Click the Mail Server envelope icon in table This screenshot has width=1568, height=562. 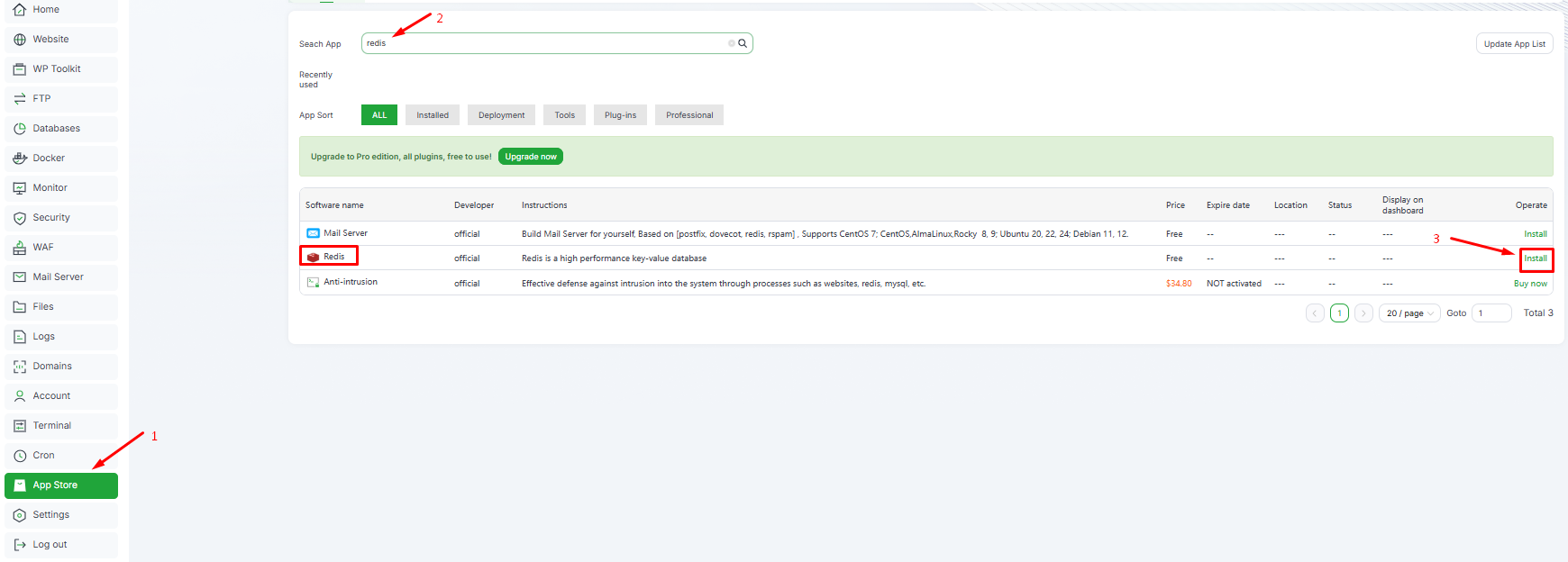coord(313,233)
